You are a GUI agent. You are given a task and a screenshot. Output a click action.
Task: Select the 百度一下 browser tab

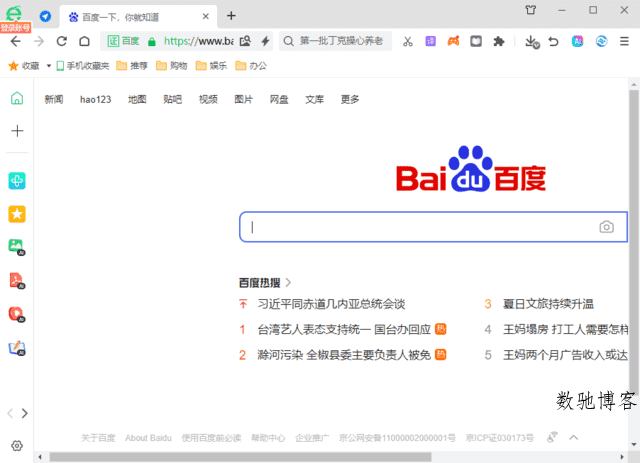tap(137, 17)
